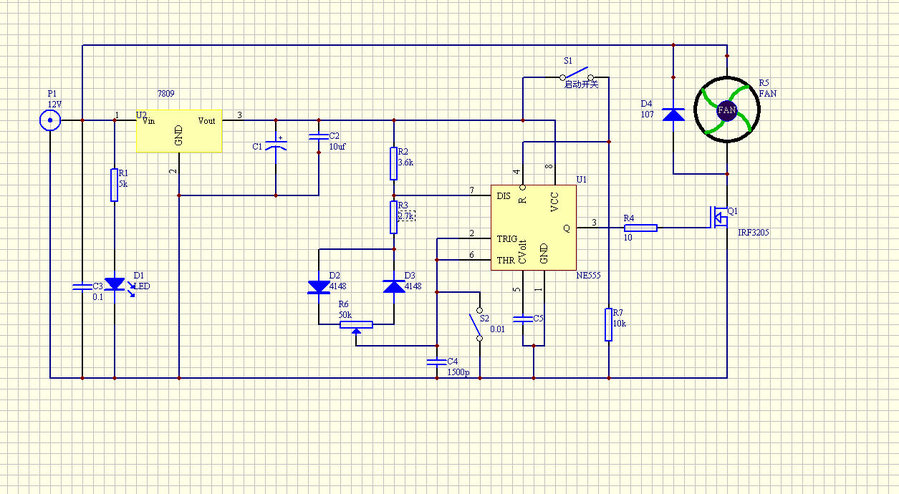Click diode D4 symbol near the fan

click(x=673, y=115)
